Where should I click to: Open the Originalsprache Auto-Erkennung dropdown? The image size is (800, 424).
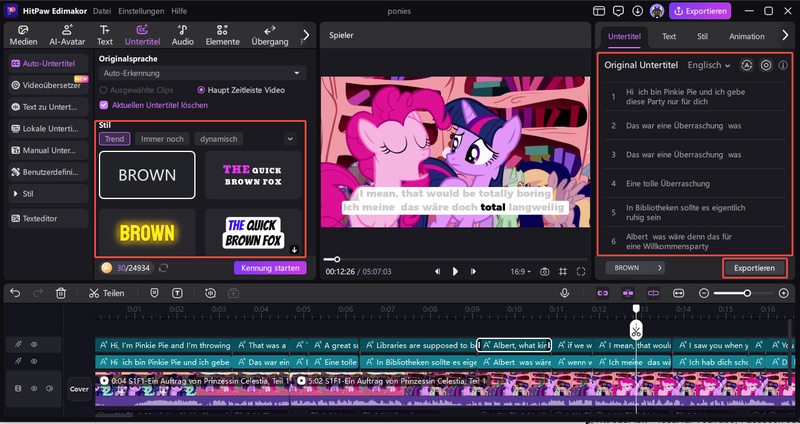[203, 73]
